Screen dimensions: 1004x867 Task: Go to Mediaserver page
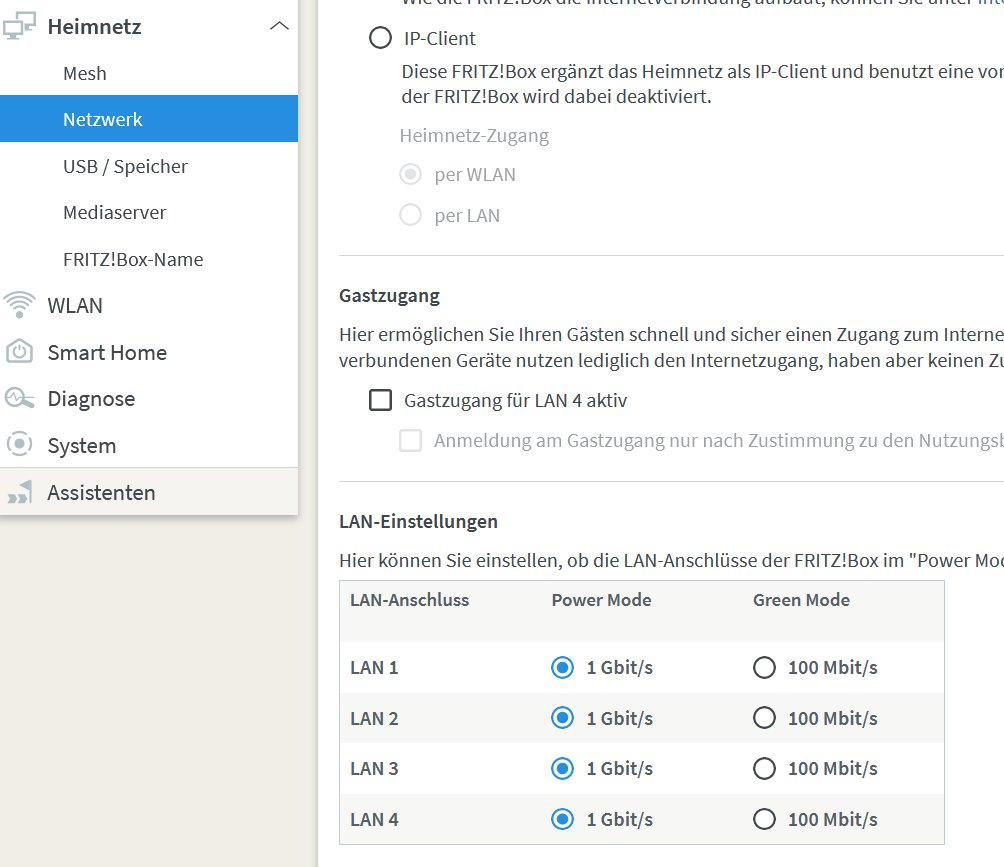(114, 212)
